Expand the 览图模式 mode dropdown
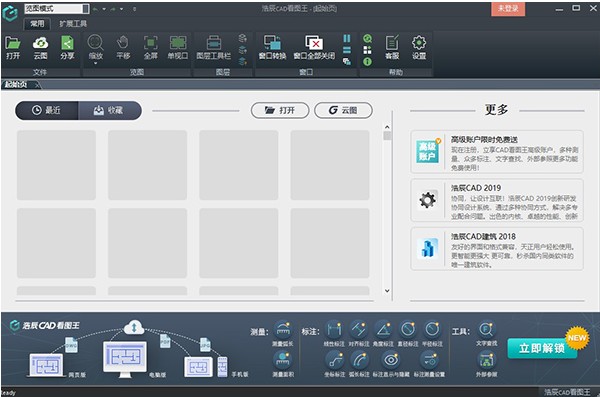 (86, 8)
